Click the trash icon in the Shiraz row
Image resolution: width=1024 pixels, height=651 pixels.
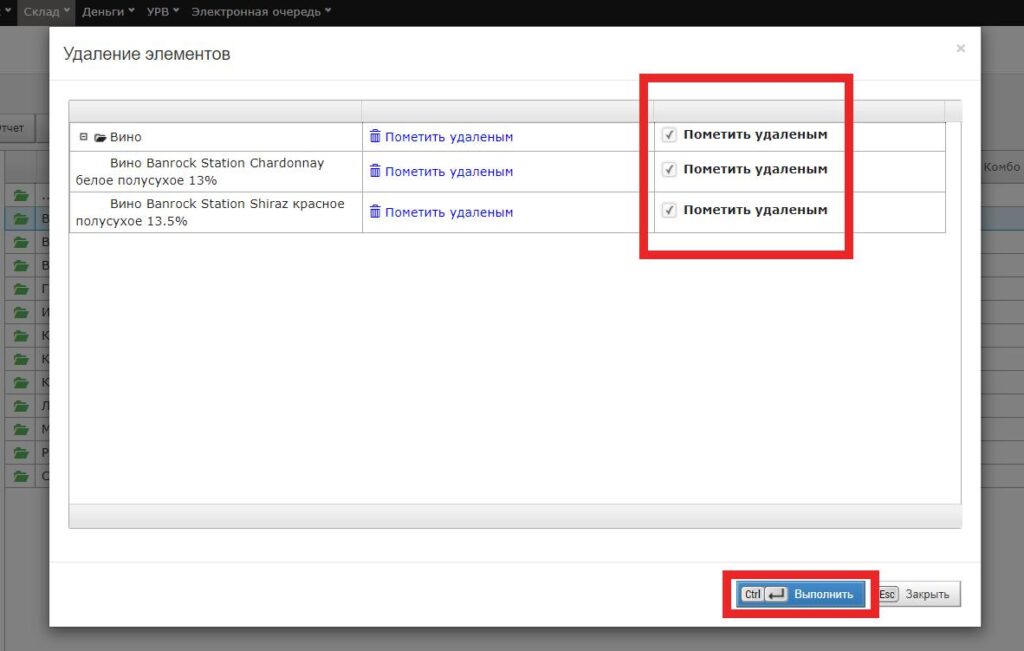click(375, 212)
